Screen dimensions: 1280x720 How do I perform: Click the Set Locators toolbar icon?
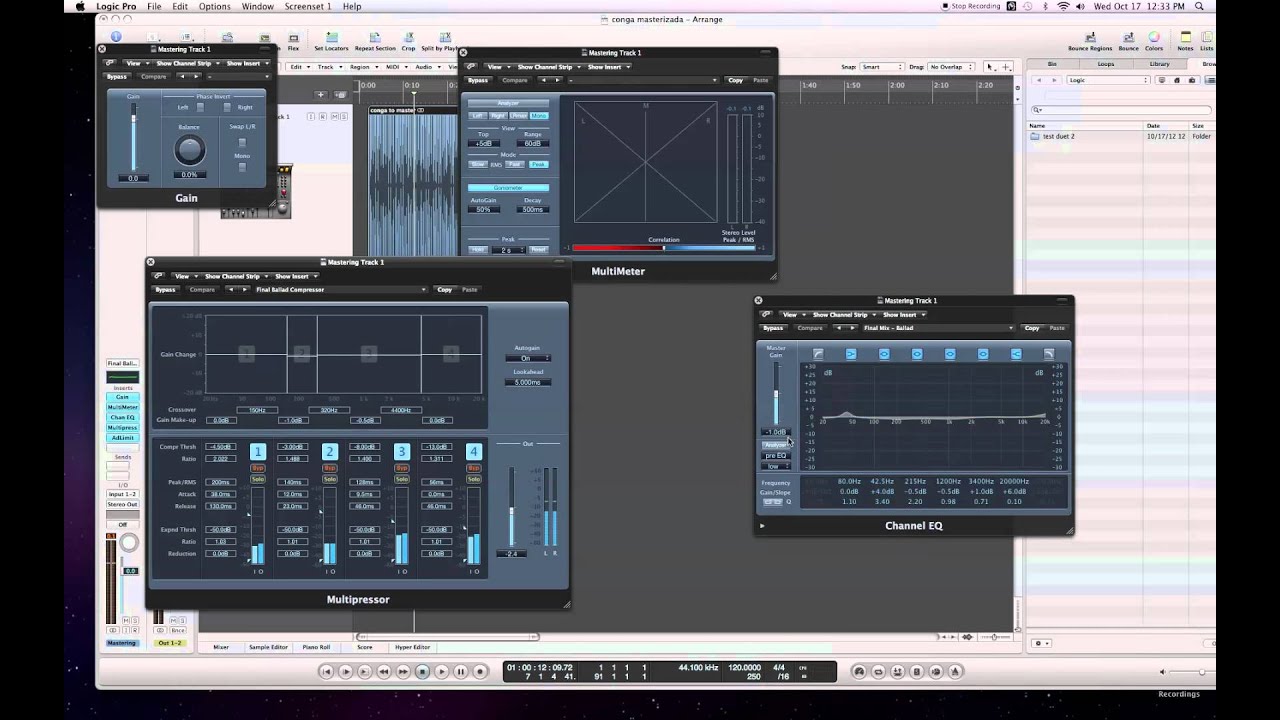tap(331, 38)
